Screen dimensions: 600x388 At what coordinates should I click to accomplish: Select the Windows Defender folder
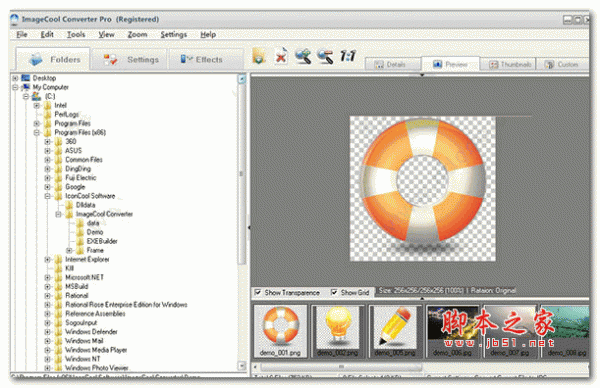pyautogui.click(x=91, y=332)
